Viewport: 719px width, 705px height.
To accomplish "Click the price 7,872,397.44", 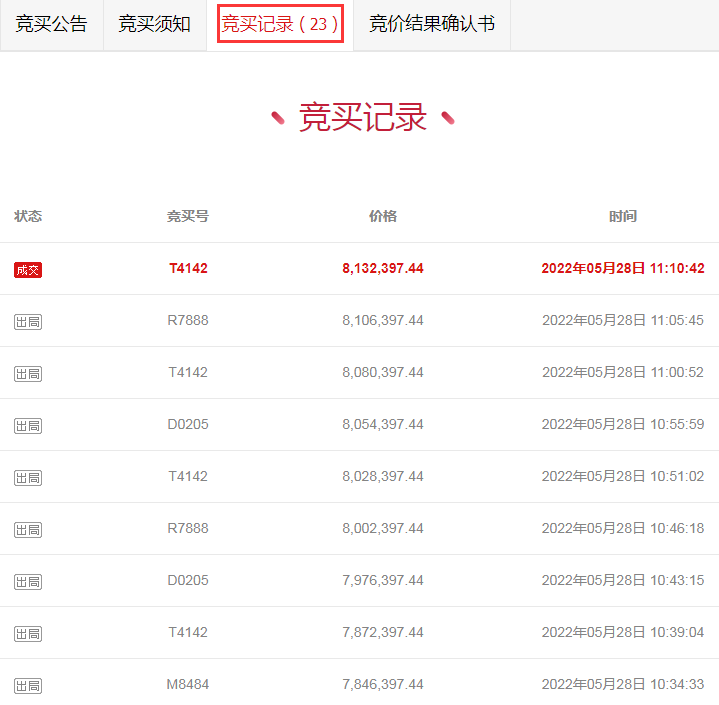I will click(x=383, y=632).
